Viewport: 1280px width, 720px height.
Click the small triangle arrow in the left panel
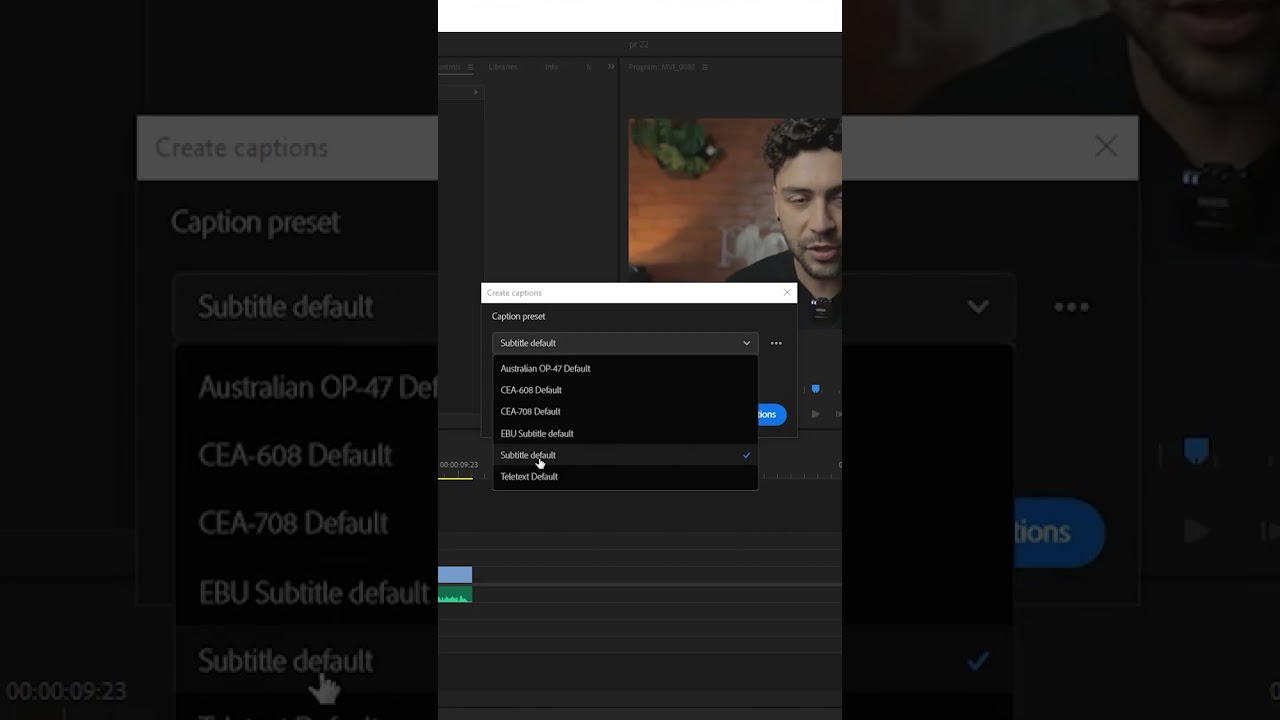[476, 92]
